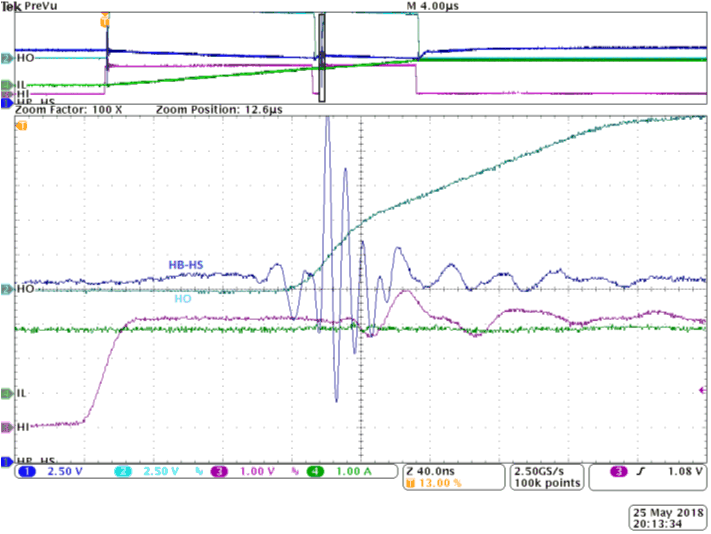Viewport: 711px width, 534px height.
Task: Click the 2.50 V channel 2 scale readout
Action: tap(161, 471)
